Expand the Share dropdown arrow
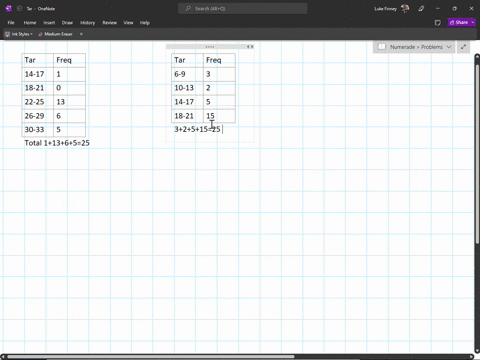The height and width of the screenshot is (360, 480). click(473, 22)
